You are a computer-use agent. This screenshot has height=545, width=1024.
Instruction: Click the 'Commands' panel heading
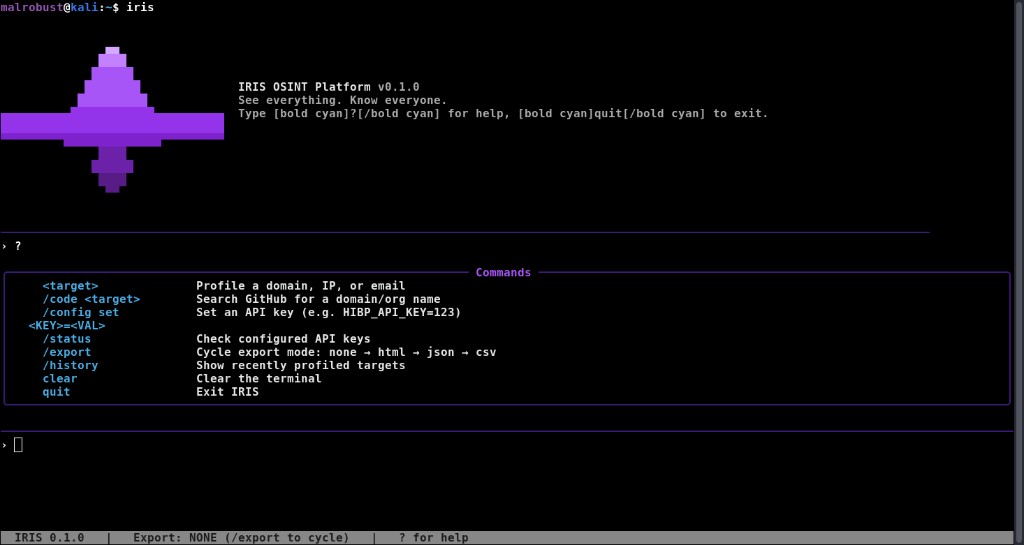(503, 272)
